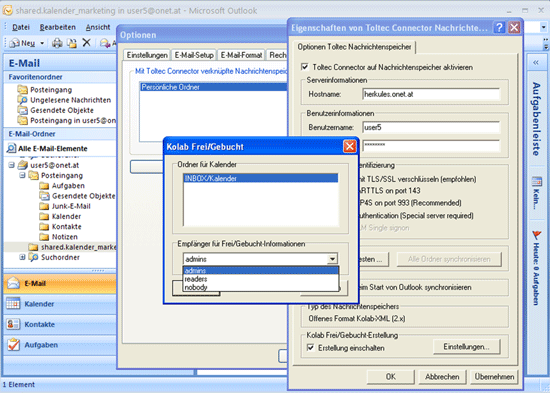Click help question mark in Eigenschaften dialog
Image resolution: width=550 pixels, height=393 pixels.
(499, 27)
